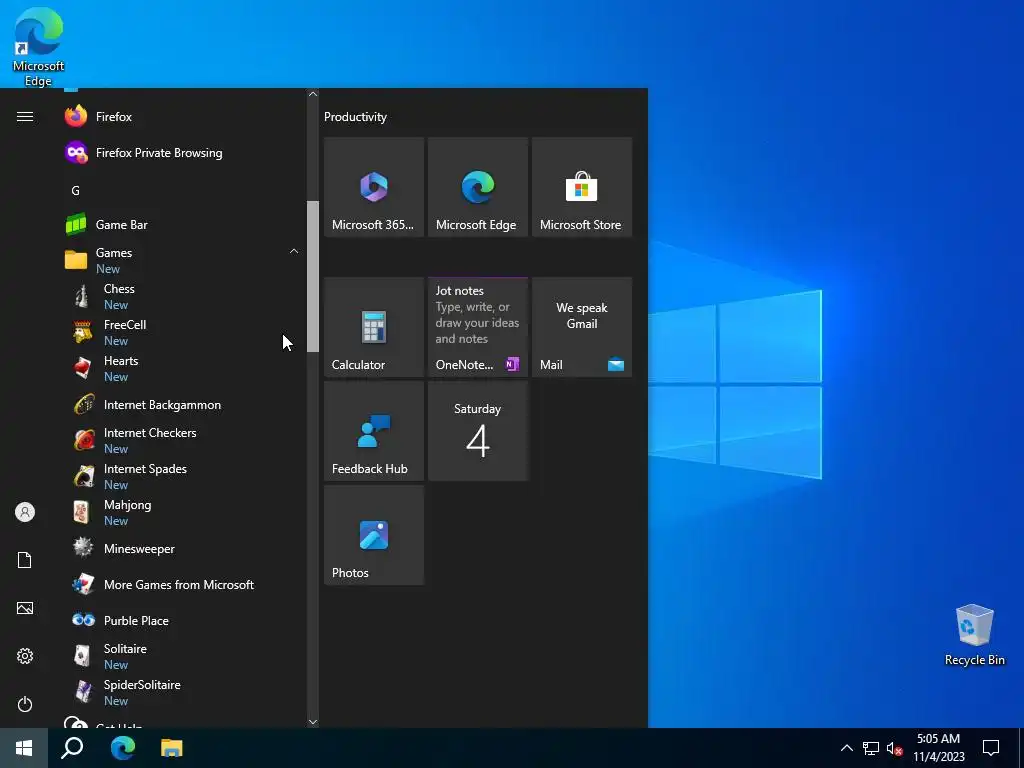This screenshot has width=1024, height=768.
Task: Click the app list scrollbar thumb
Action: point(313,276)
